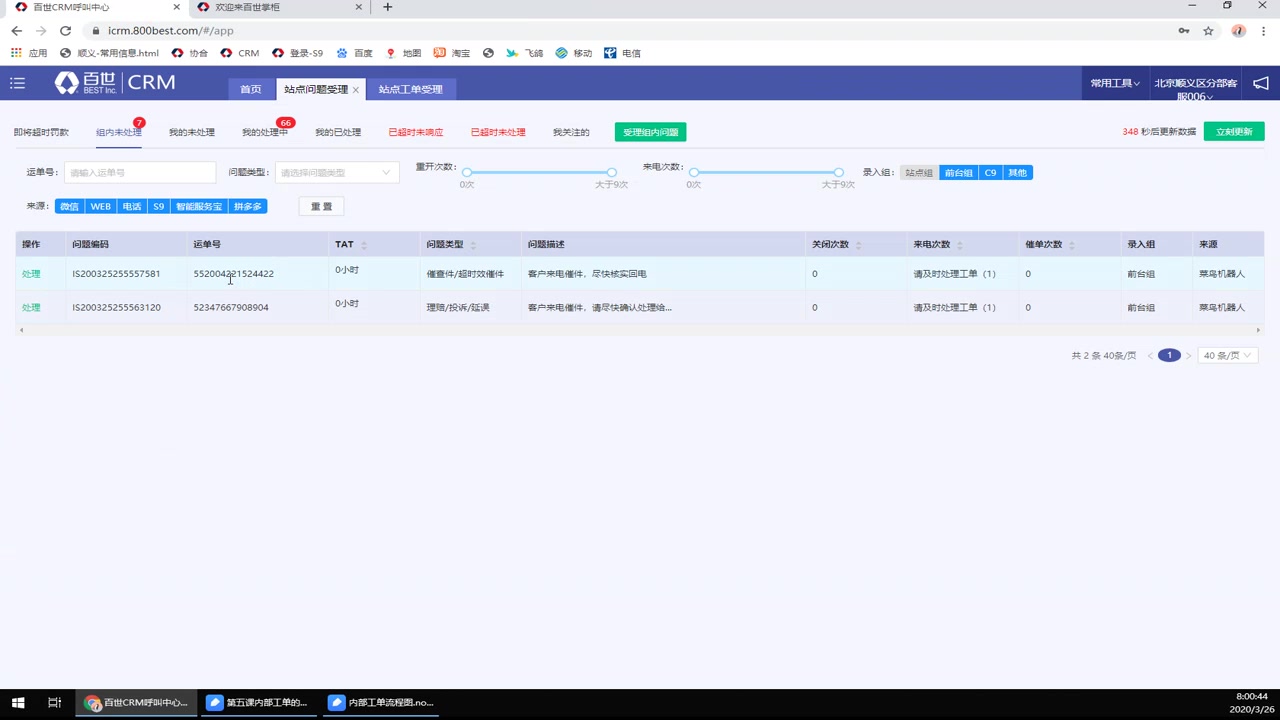Toggle the 拼多多 source filter
Viewport: 1280px width, 720px height.
pos(247,206)
